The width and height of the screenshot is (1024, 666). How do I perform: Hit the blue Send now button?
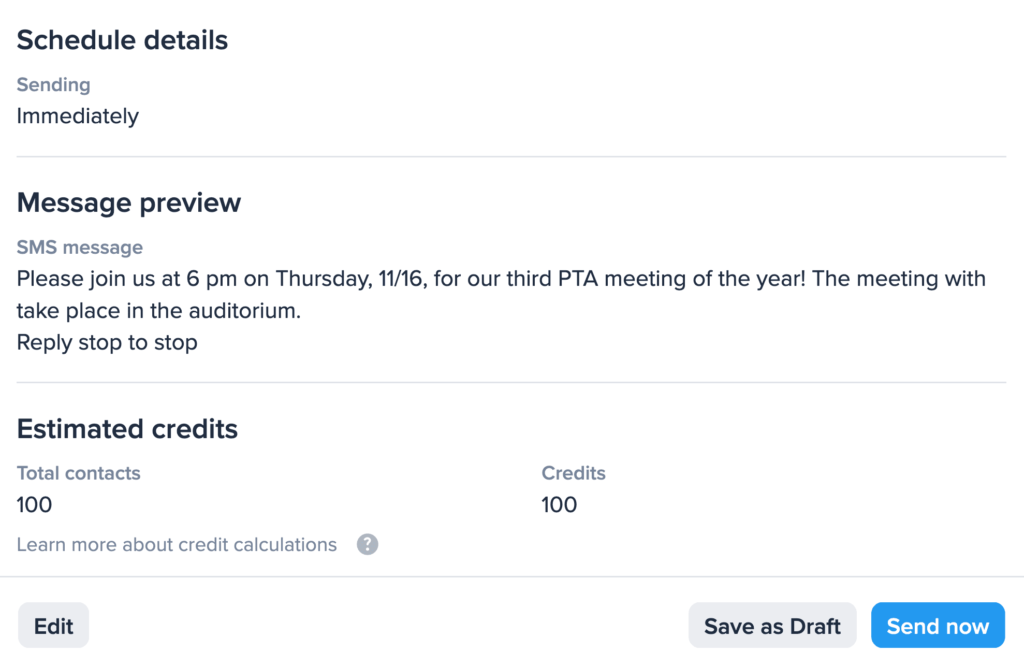(937, 626)
